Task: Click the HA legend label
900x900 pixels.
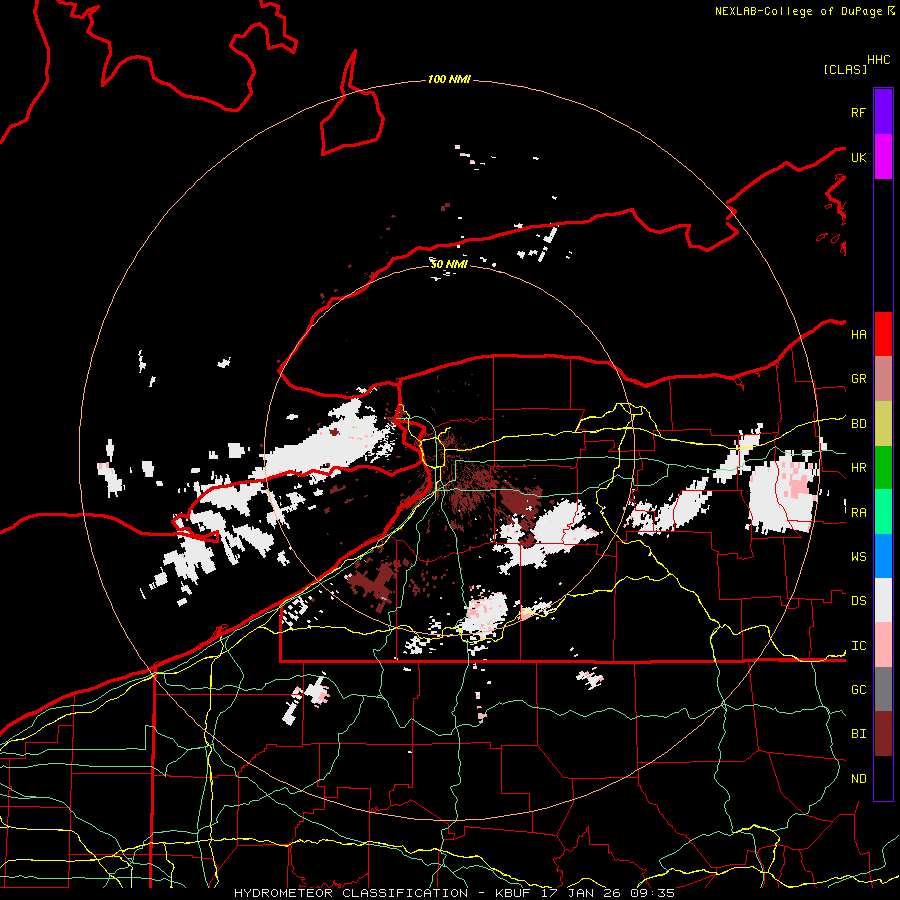Action: click(858, 335)
